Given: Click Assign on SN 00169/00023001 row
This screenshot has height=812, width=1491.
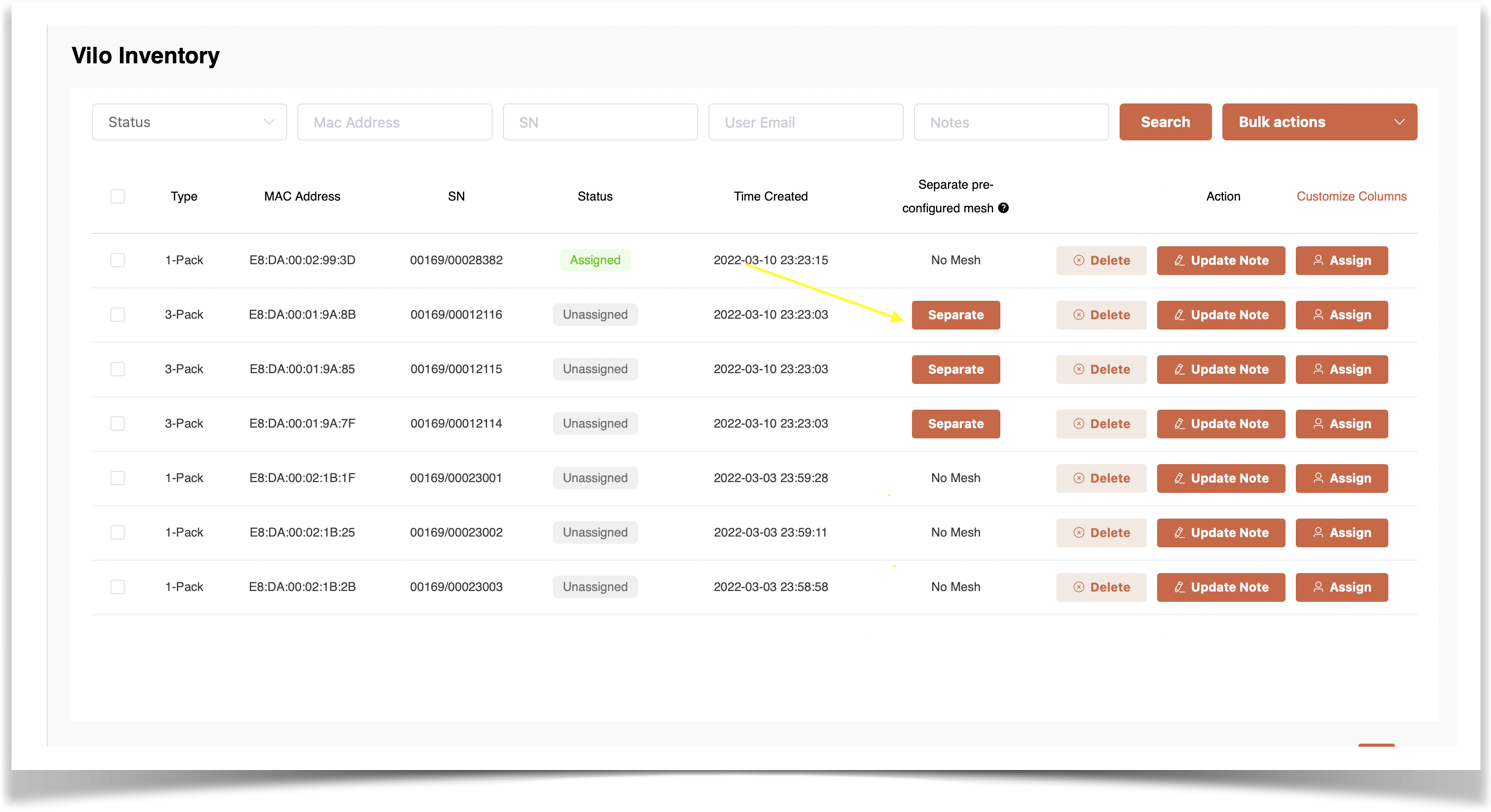Looking at the screenshot, I should point(1342,478).
